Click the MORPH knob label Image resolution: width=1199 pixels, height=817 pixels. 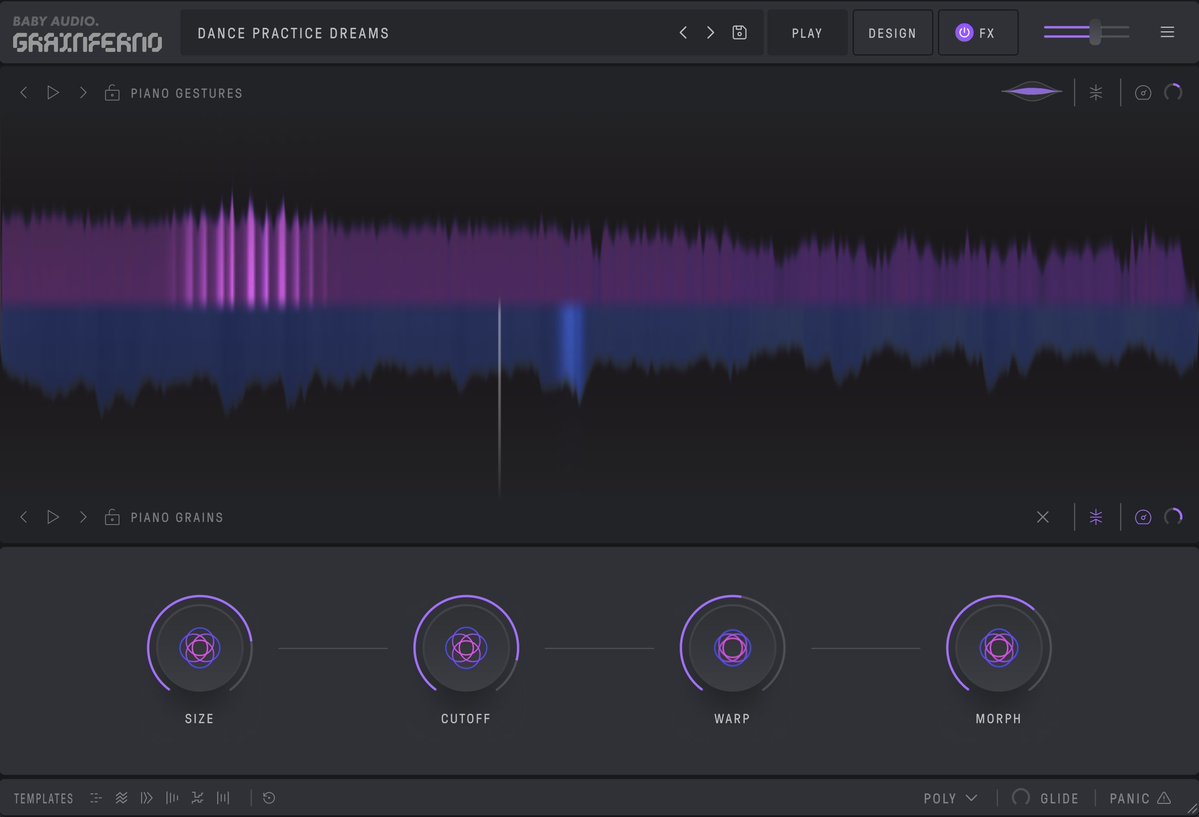coord(999,718)
